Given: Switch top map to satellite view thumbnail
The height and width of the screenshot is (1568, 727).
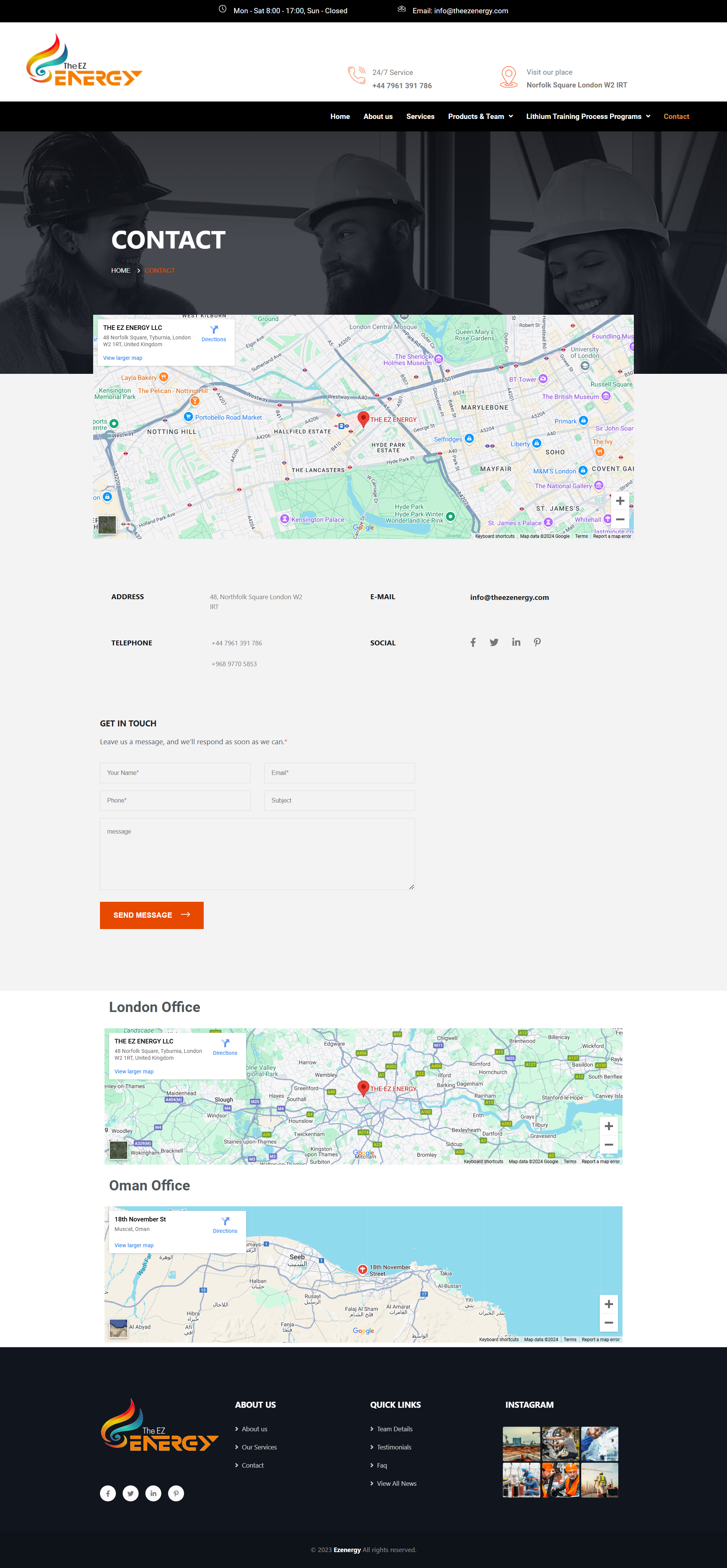Looking at the screenshot, I should tap(107, 525).
